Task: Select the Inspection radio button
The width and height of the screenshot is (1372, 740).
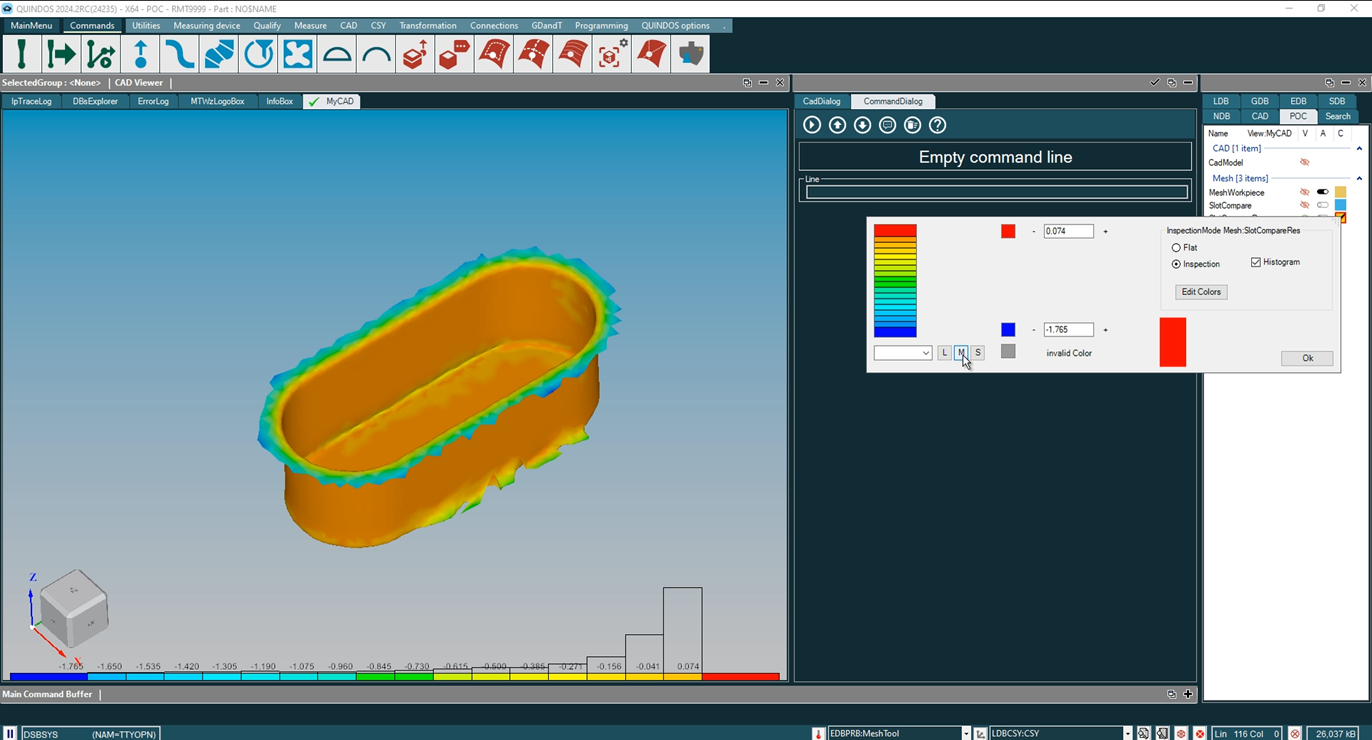Action: point(1176,264)
